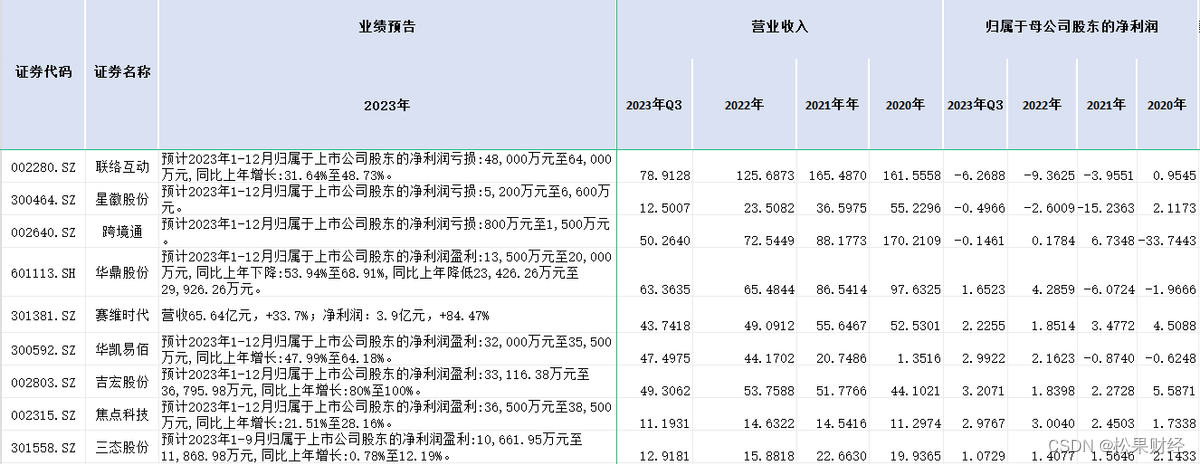Click the 2023年 subheader under 业绩预告
Screen dimensions: 1200x464
coord(387,104)
